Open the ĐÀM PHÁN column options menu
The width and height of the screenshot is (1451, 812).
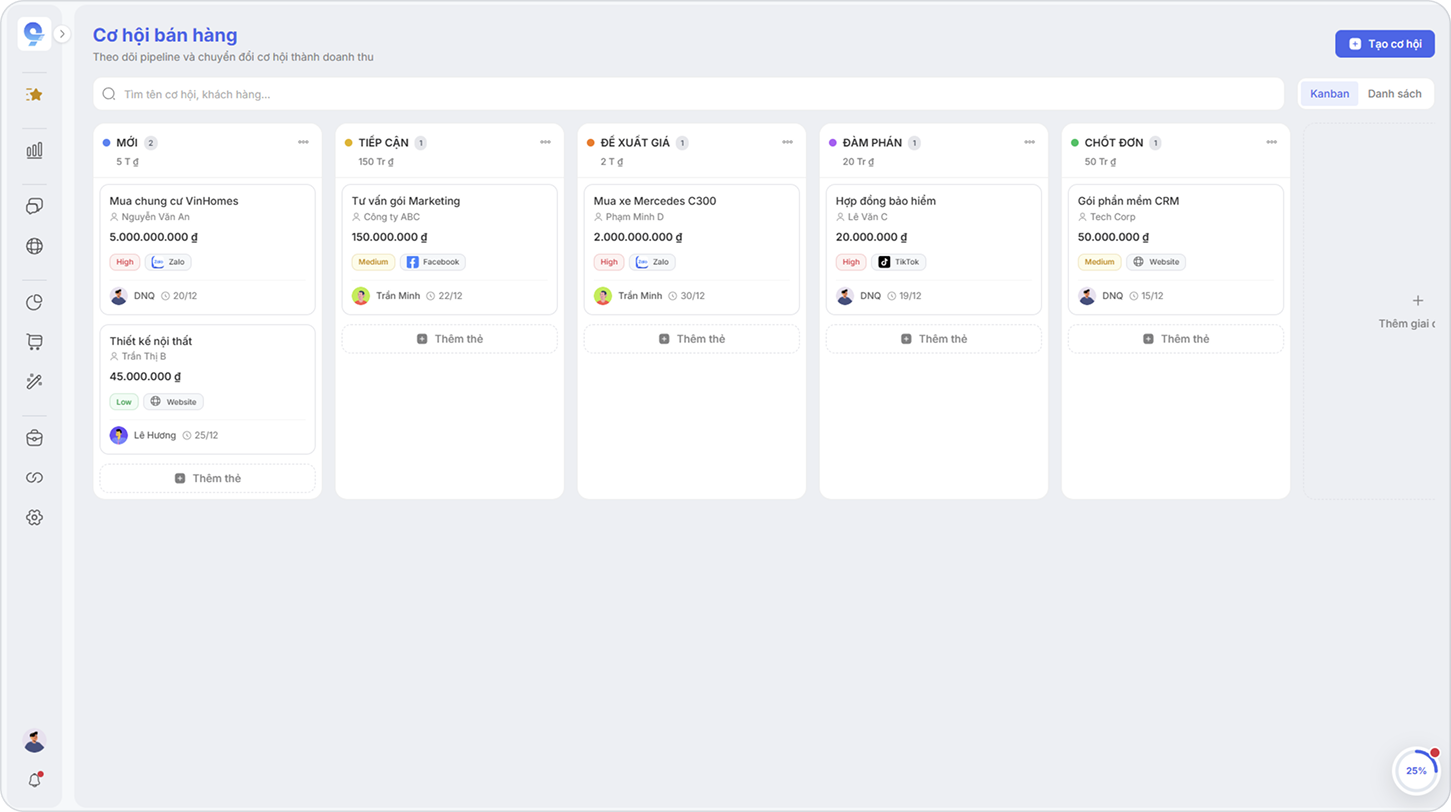(1029, 143)
